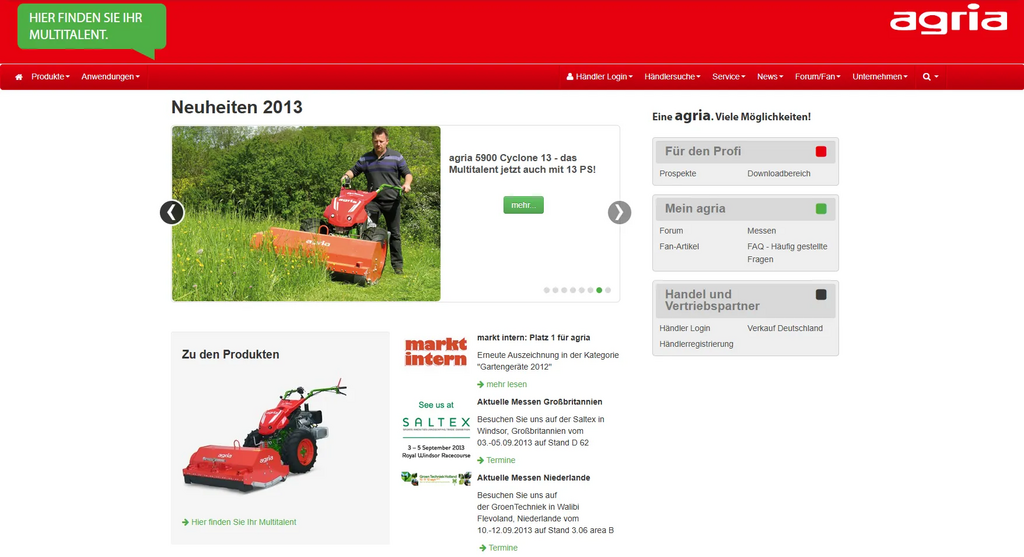Open the Forum/Fan menu

(x=817, y=77)
